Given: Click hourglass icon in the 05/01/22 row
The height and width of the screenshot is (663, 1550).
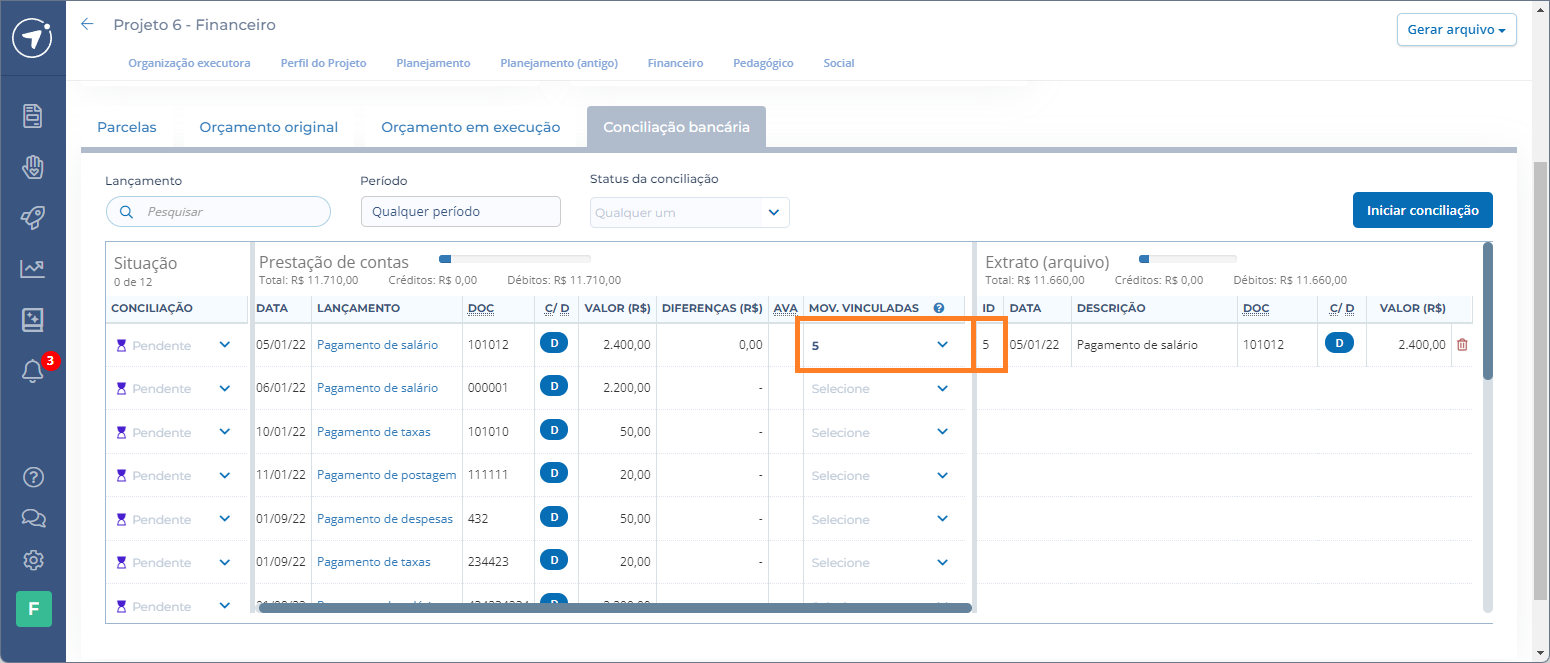Looking at the screenshot, I should [122, 345].
